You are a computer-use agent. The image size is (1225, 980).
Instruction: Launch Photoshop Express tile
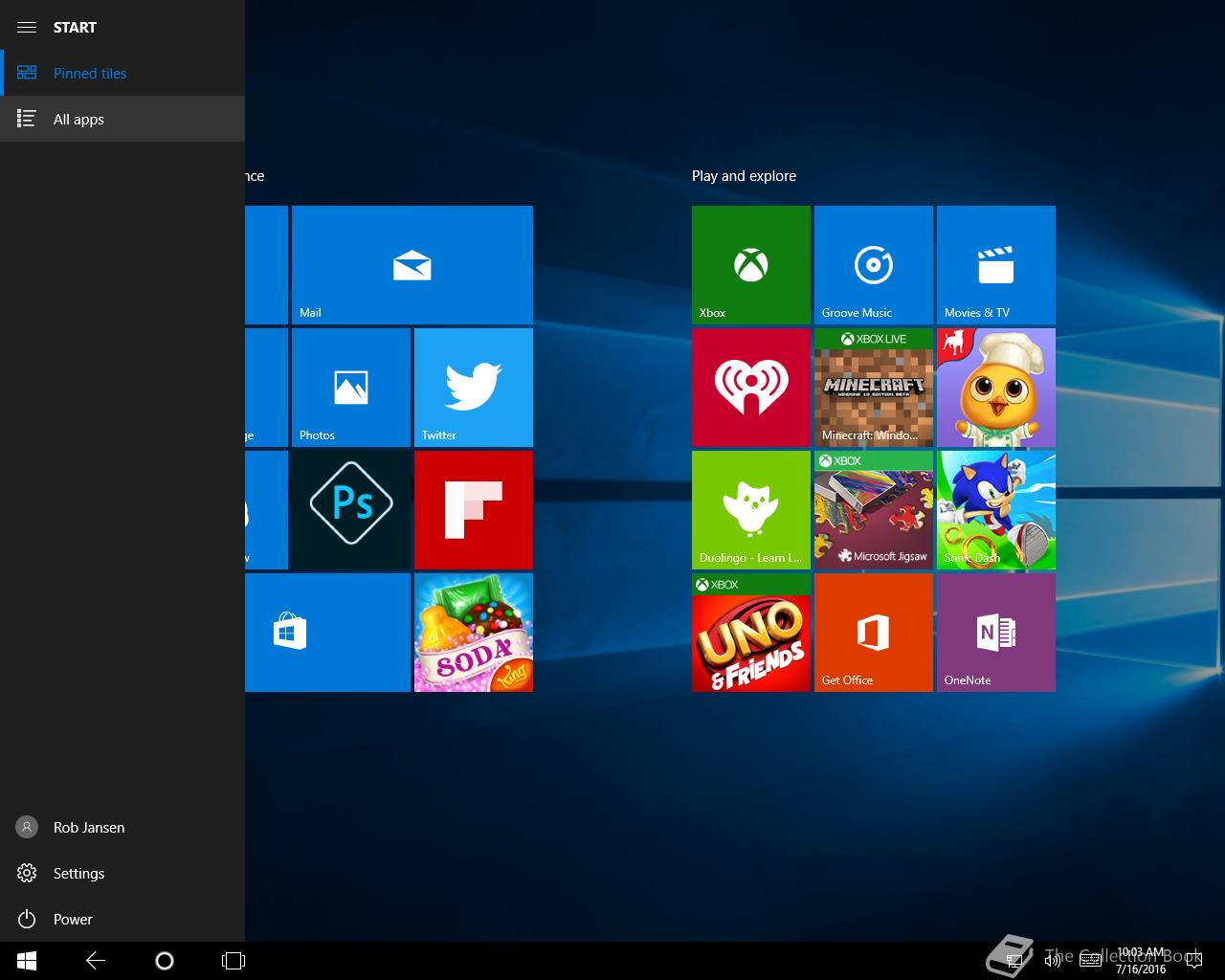351,510
